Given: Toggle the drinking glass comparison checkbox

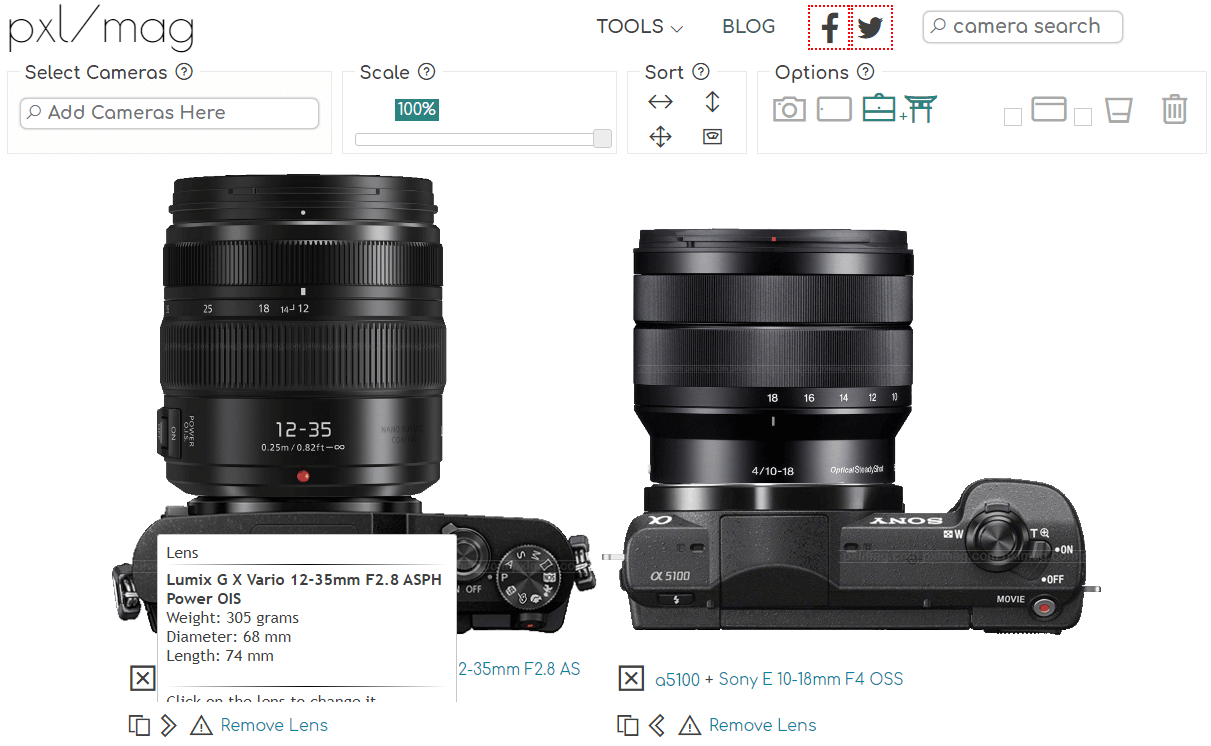Looking at the screenshot, I should (x=1082, y=117).
